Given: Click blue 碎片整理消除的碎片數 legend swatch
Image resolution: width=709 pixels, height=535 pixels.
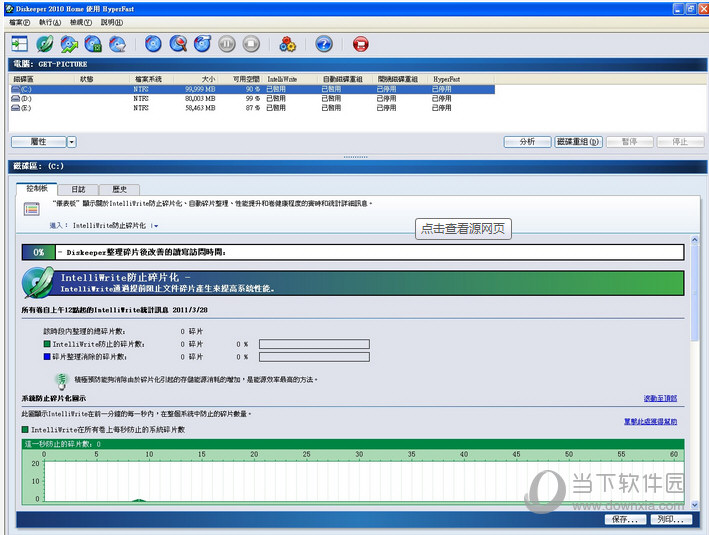Looking at the screenshot, I should point(47,357).
